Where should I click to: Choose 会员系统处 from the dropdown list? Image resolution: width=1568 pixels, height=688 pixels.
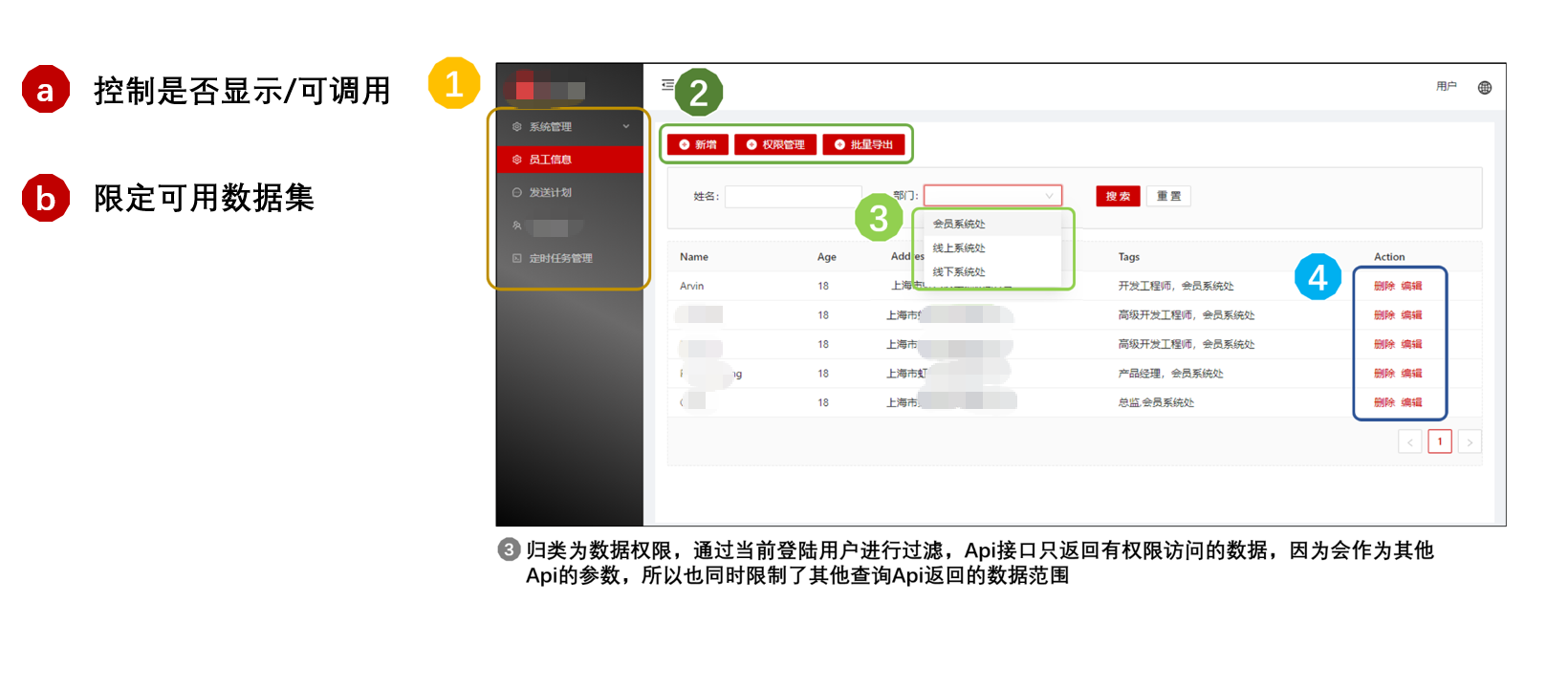992,224
